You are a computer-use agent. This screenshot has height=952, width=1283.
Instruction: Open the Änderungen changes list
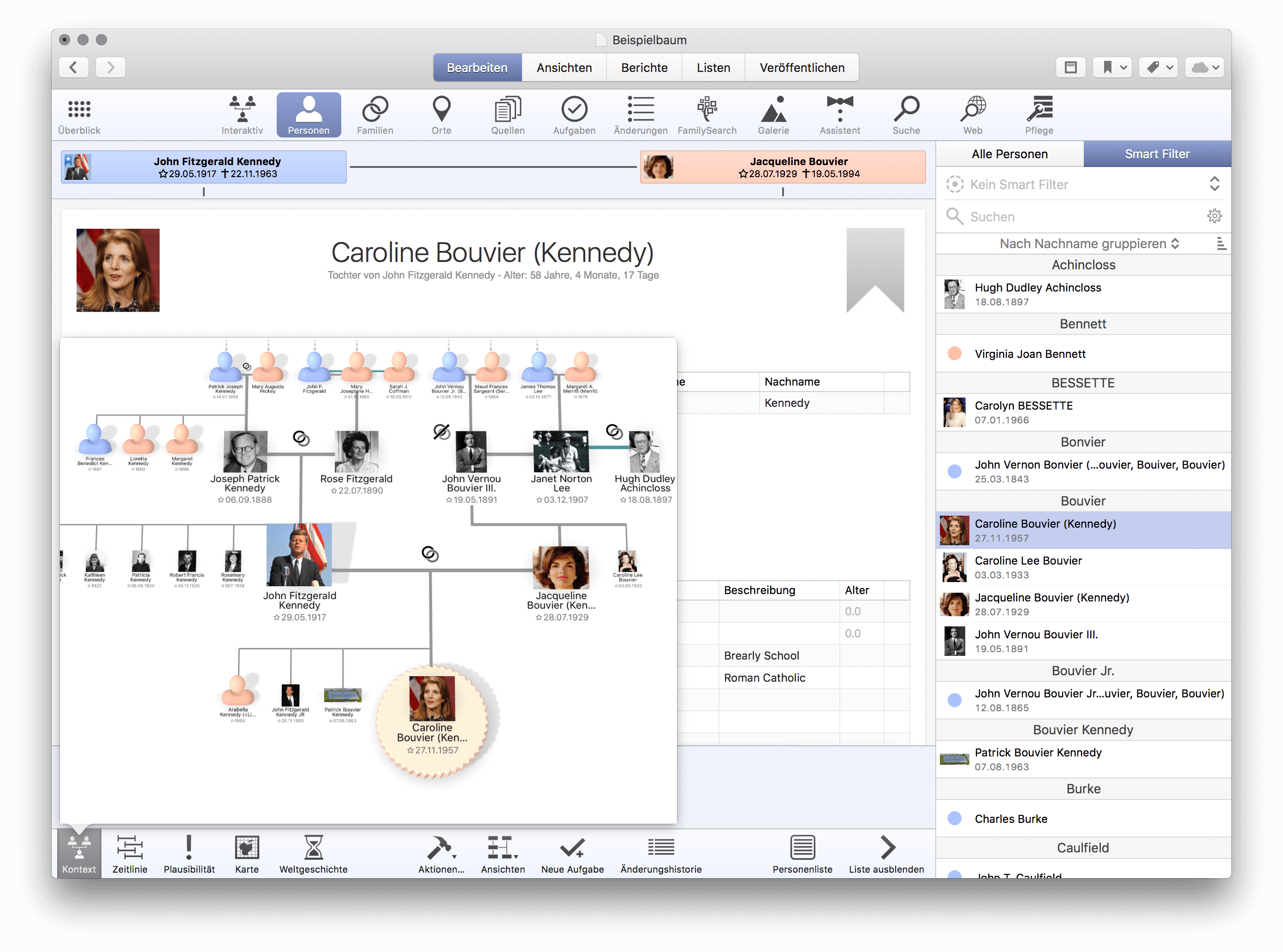click(641, 115)
